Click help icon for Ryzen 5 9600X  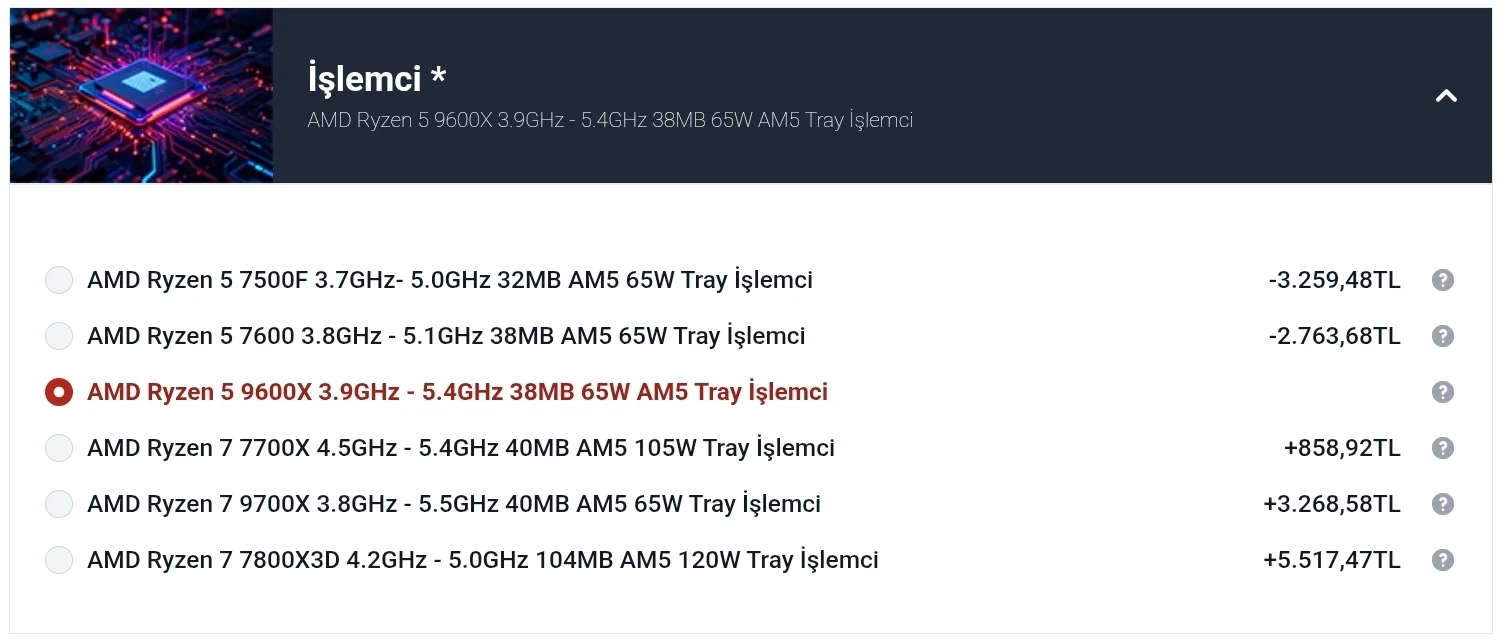click(1442, 392)
